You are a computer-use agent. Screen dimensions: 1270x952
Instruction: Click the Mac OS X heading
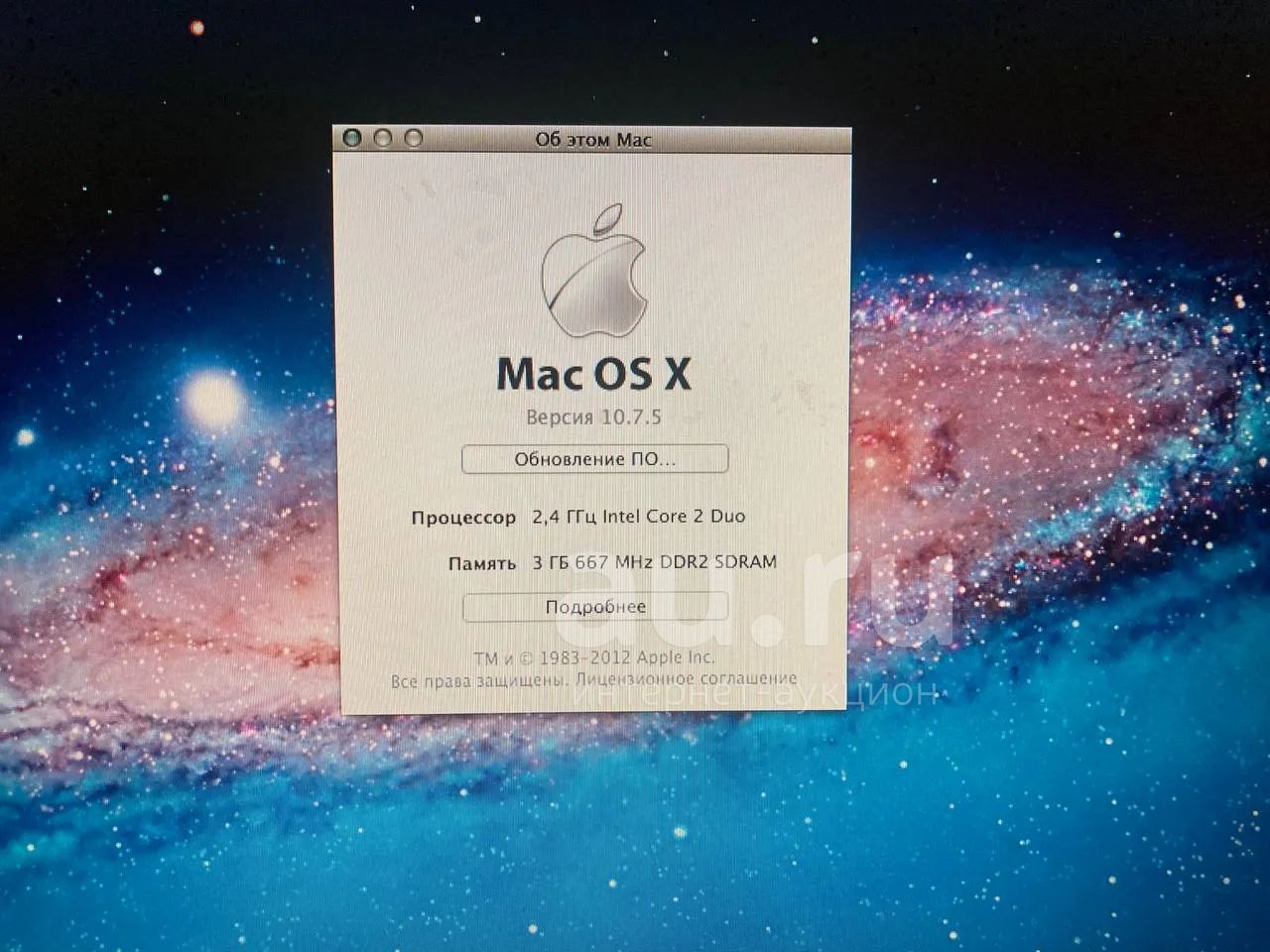pos(593,373)
